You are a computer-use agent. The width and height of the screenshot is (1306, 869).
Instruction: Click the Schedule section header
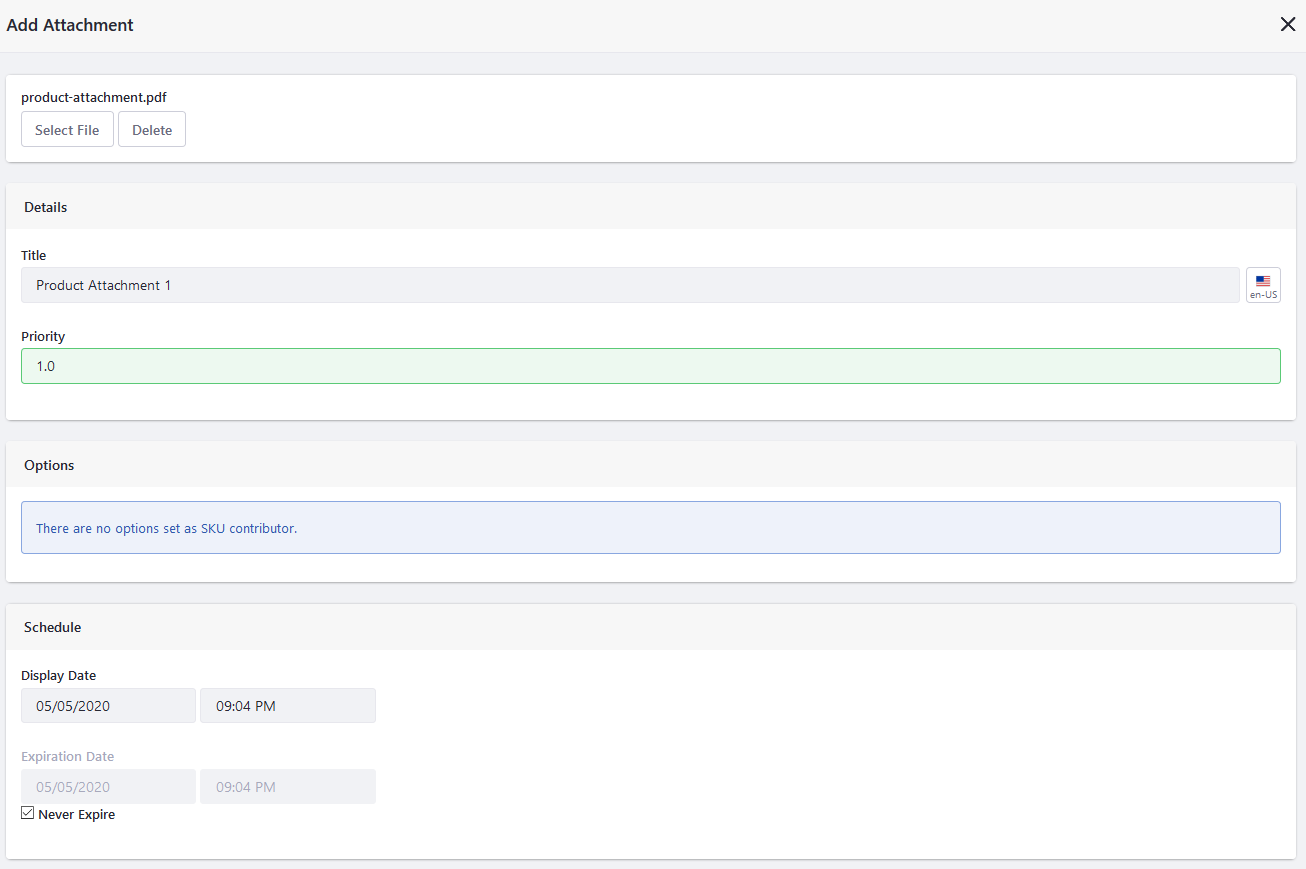[651, 627]
